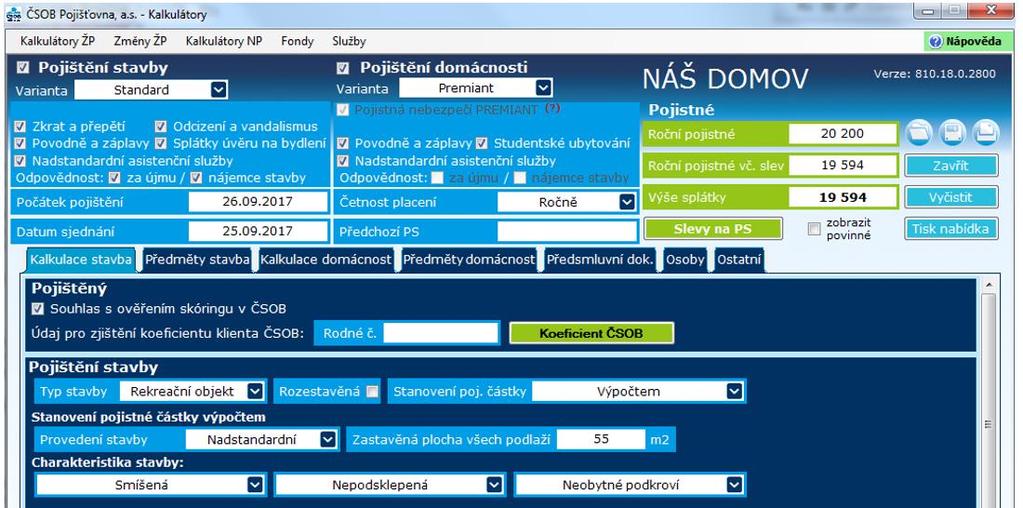Viewport: 1023px width, 508px height.
Task: Switch to Předměty domácnost tab
Action: (x=469, y=260)
